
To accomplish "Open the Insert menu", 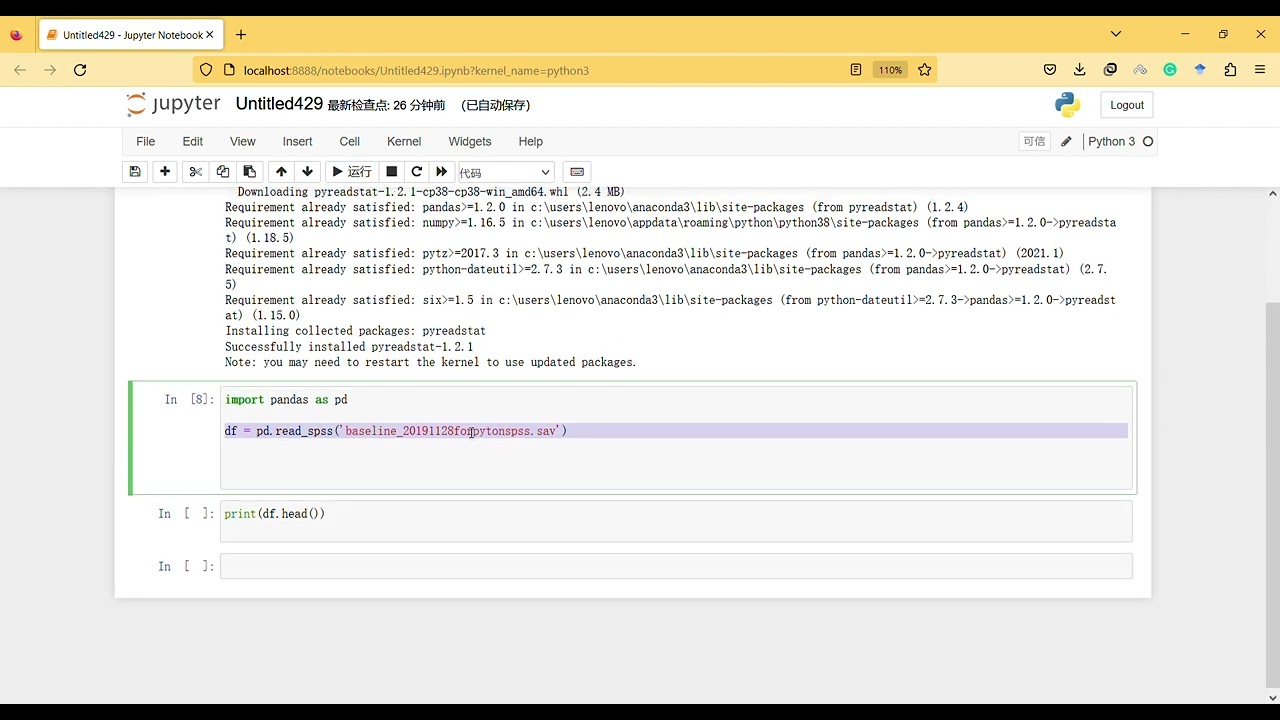I will [x=297, y=141].
